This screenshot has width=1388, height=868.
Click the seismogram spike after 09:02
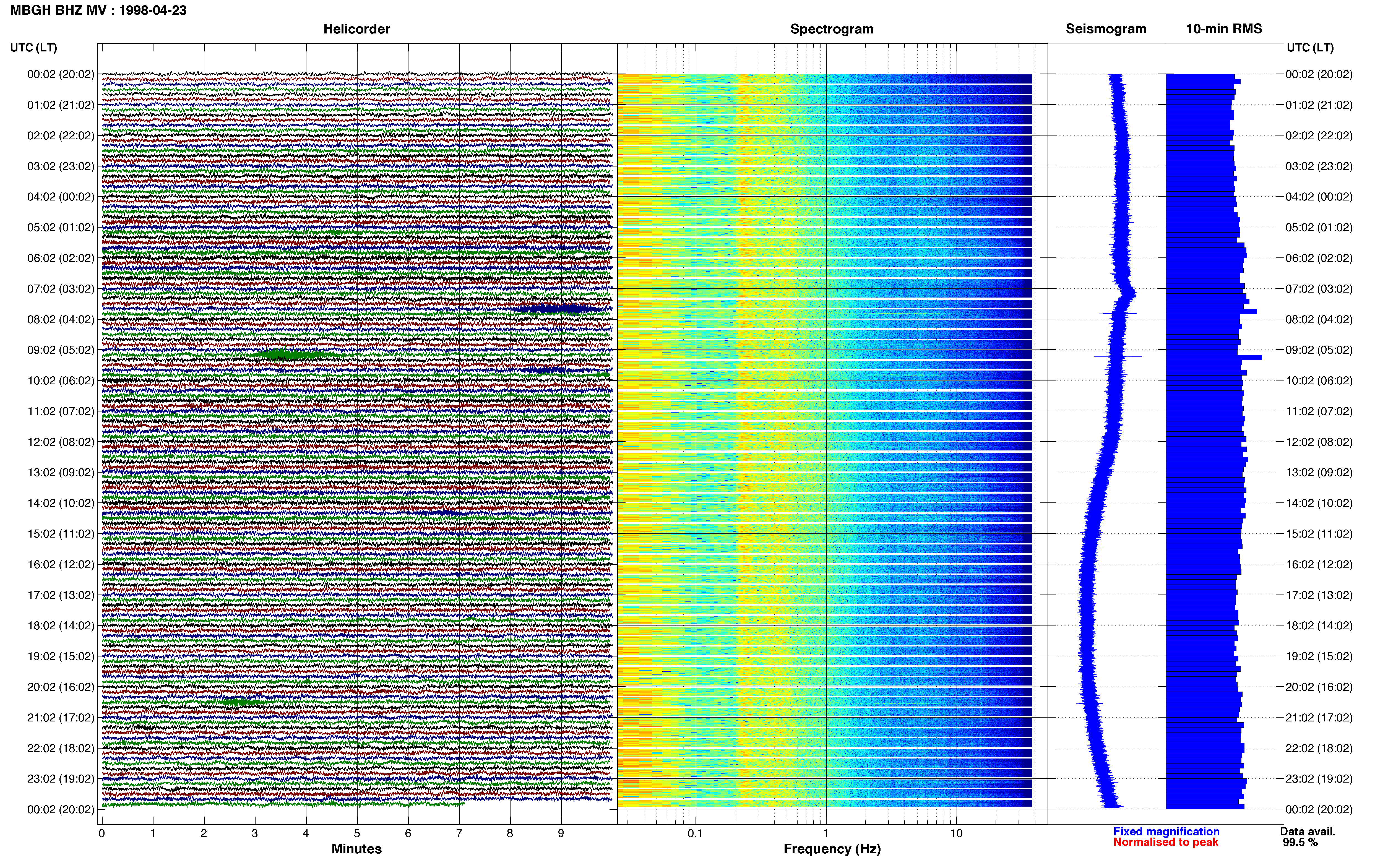[1118, 356]
